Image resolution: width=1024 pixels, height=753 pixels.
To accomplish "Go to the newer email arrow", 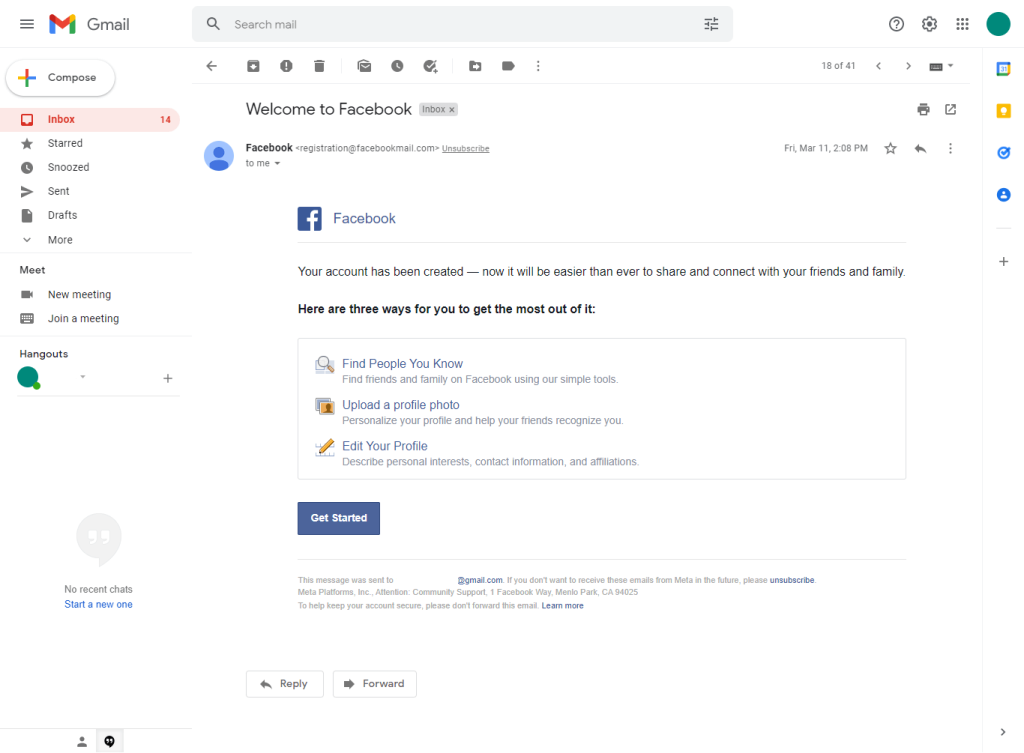I will pyautogui.click(x=878, y=66).
